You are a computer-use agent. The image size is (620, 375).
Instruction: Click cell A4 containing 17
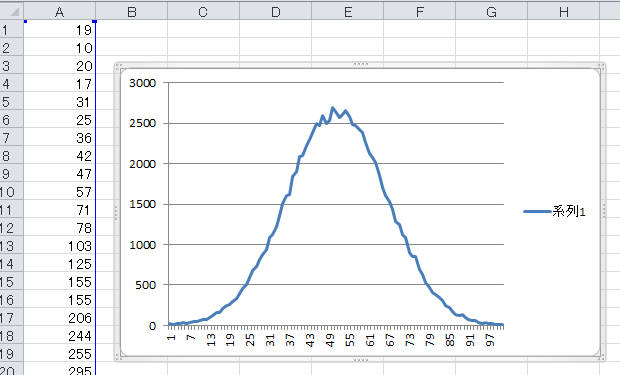pyautogui.click(x=59, y=83)
